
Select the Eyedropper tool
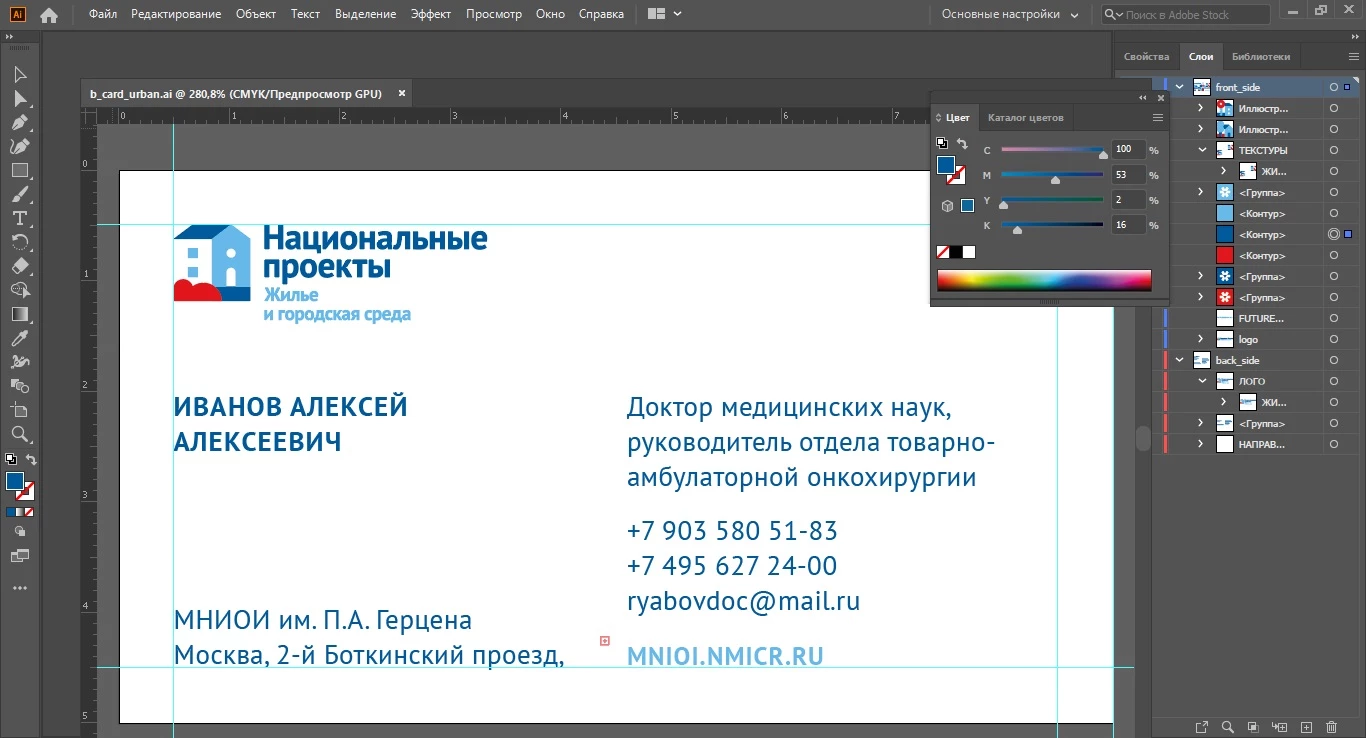[x=19, y=338]
